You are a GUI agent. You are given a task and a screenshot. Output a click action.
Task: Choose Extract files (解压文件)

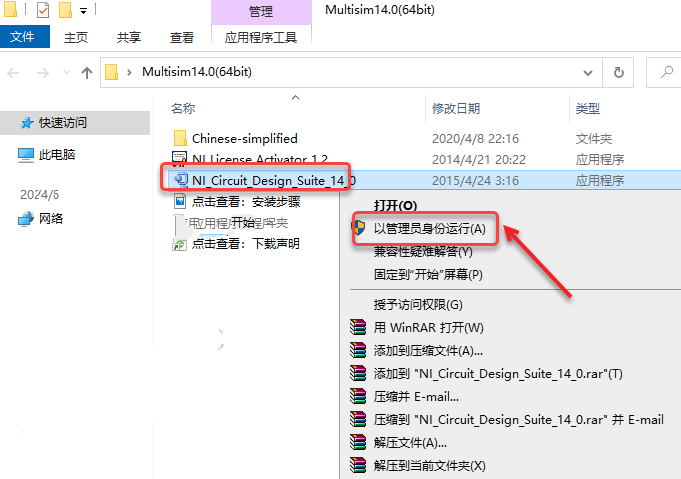[x=410, y=443]
